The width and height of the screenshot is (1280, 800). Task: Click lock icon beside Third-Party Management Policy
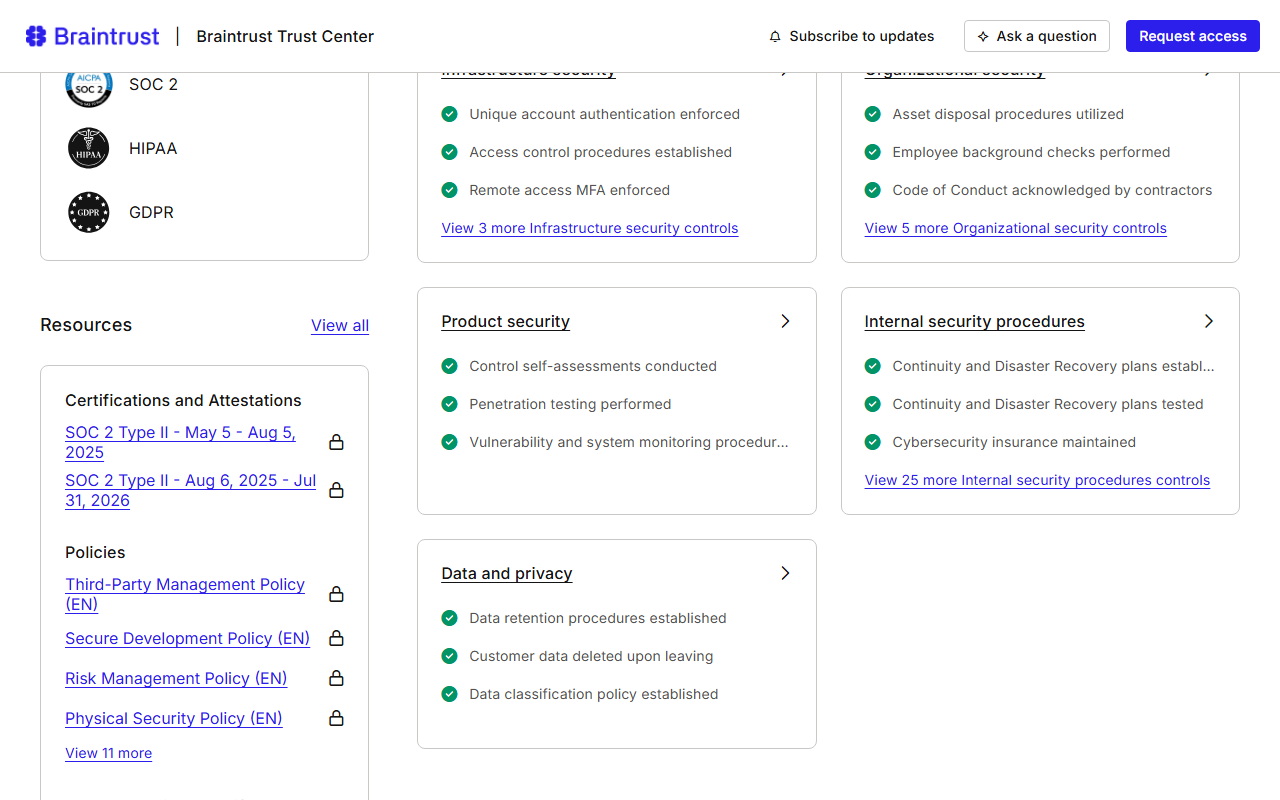click(x=337, y=594)
